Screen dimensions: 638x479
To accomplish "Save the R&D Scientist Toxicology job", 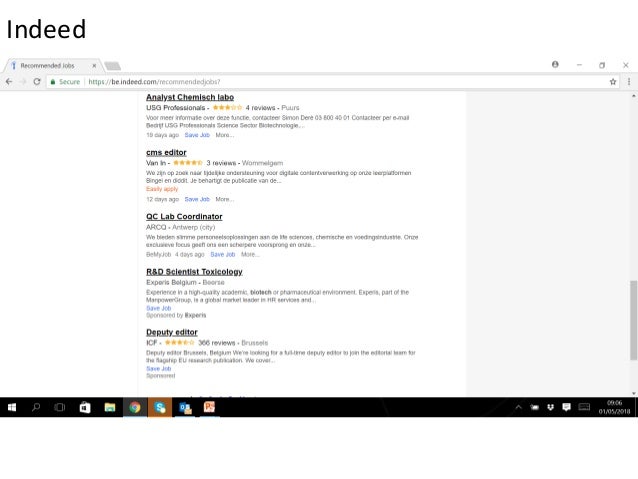I will pos(159,308).
